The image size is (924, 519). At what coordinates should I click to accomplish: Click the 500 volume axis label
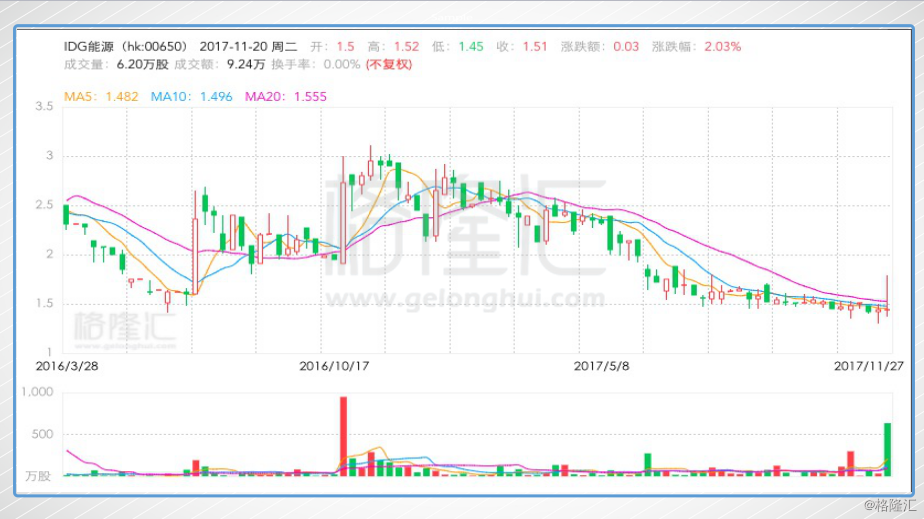coord(42,434)
